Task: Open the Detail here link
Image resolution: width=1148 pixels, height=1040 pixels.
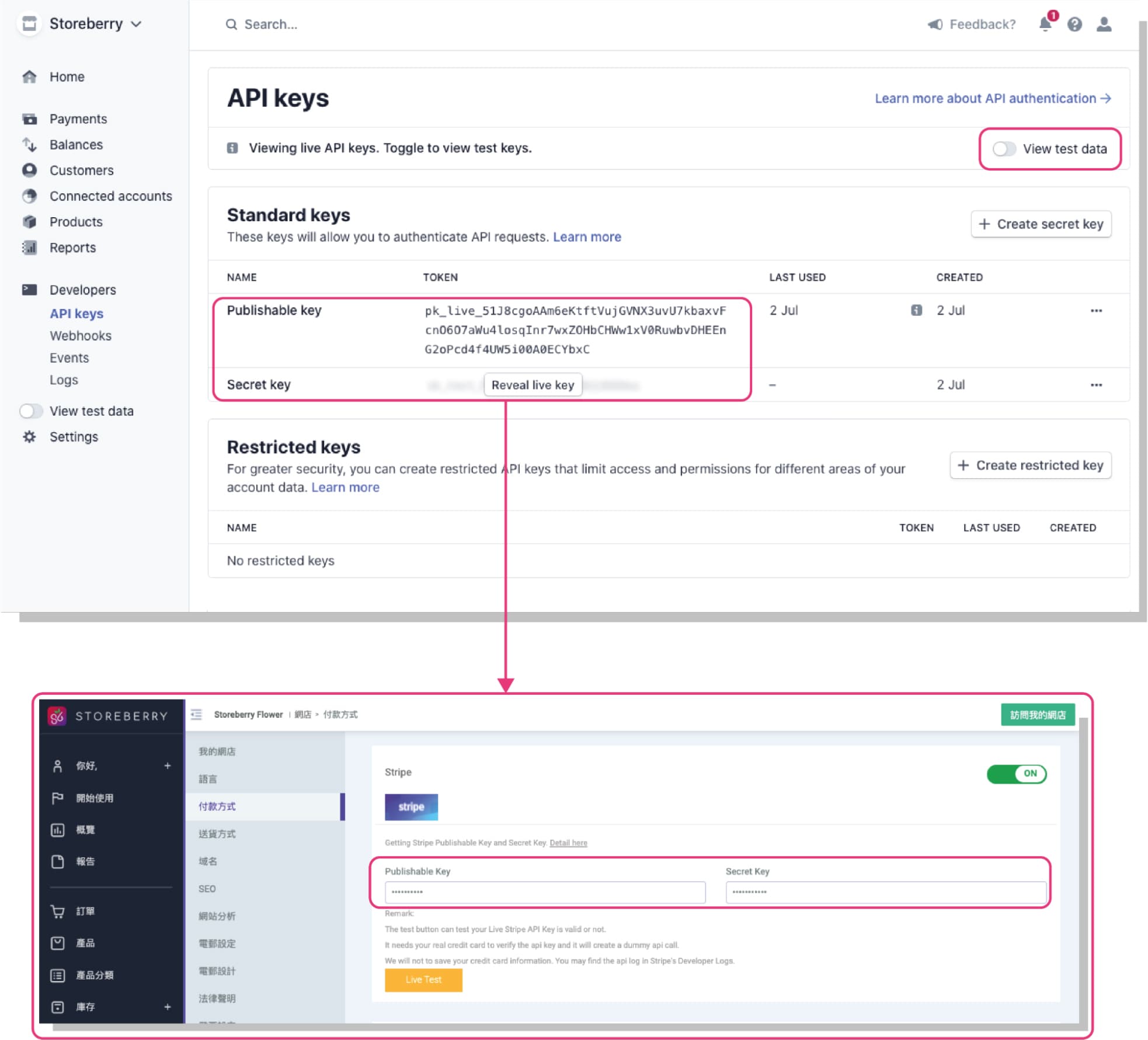Action: pos(568,843)
